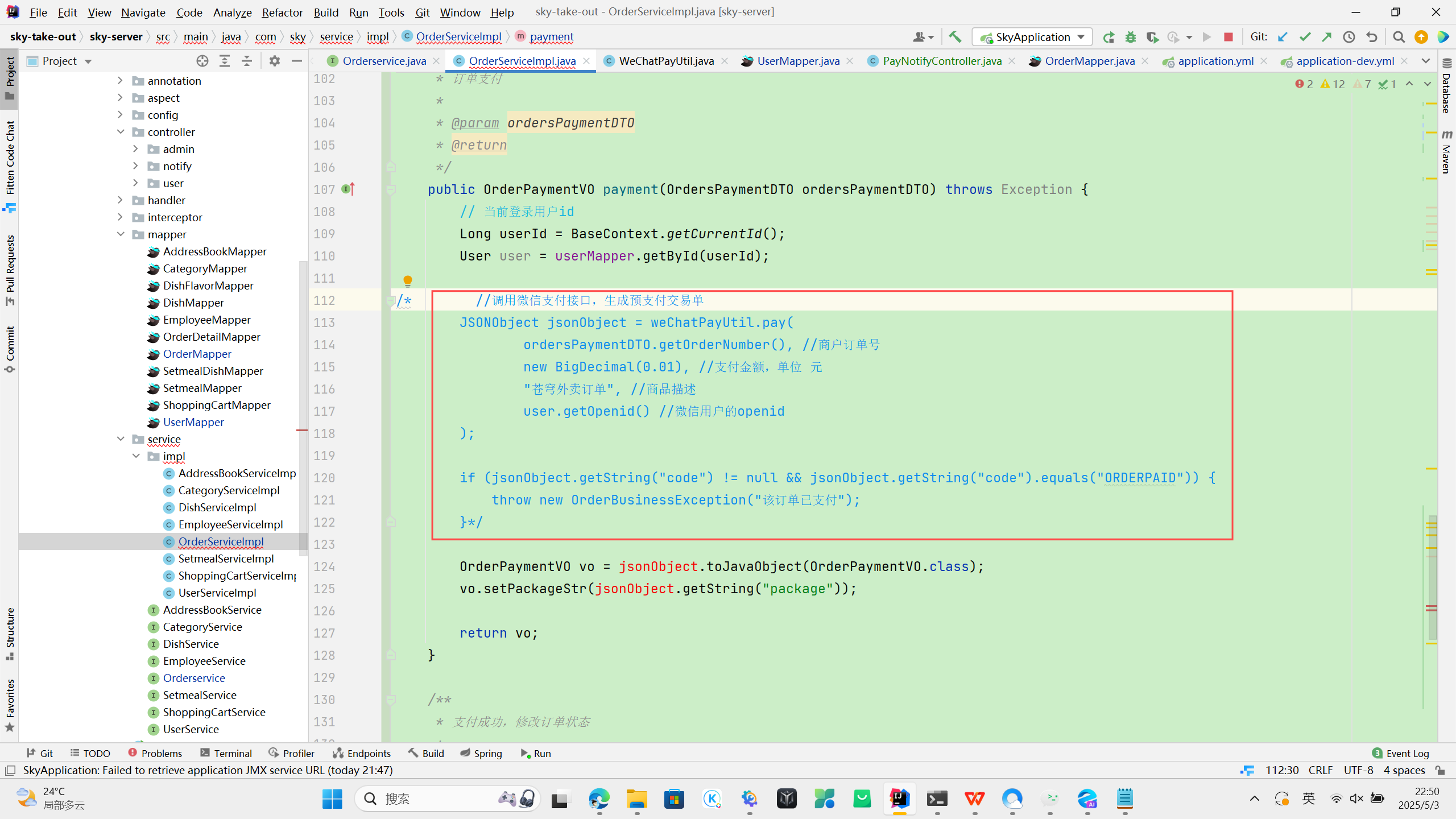
Task: Open the Refactor menu
Action: click(x=282, y=12)
